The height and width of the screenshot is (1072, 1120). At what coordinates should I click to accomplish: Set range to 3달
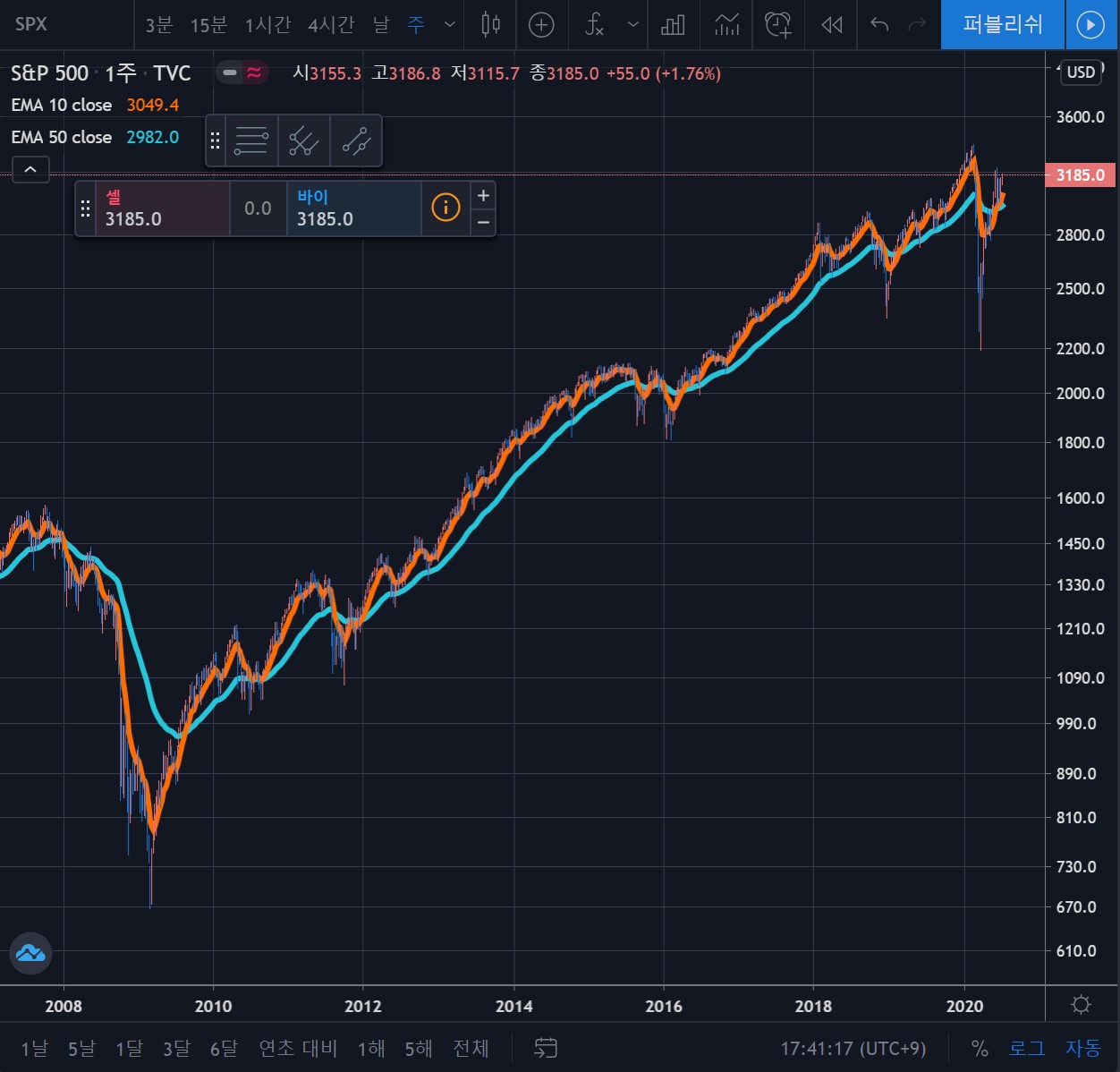[x=176, y=1048]
